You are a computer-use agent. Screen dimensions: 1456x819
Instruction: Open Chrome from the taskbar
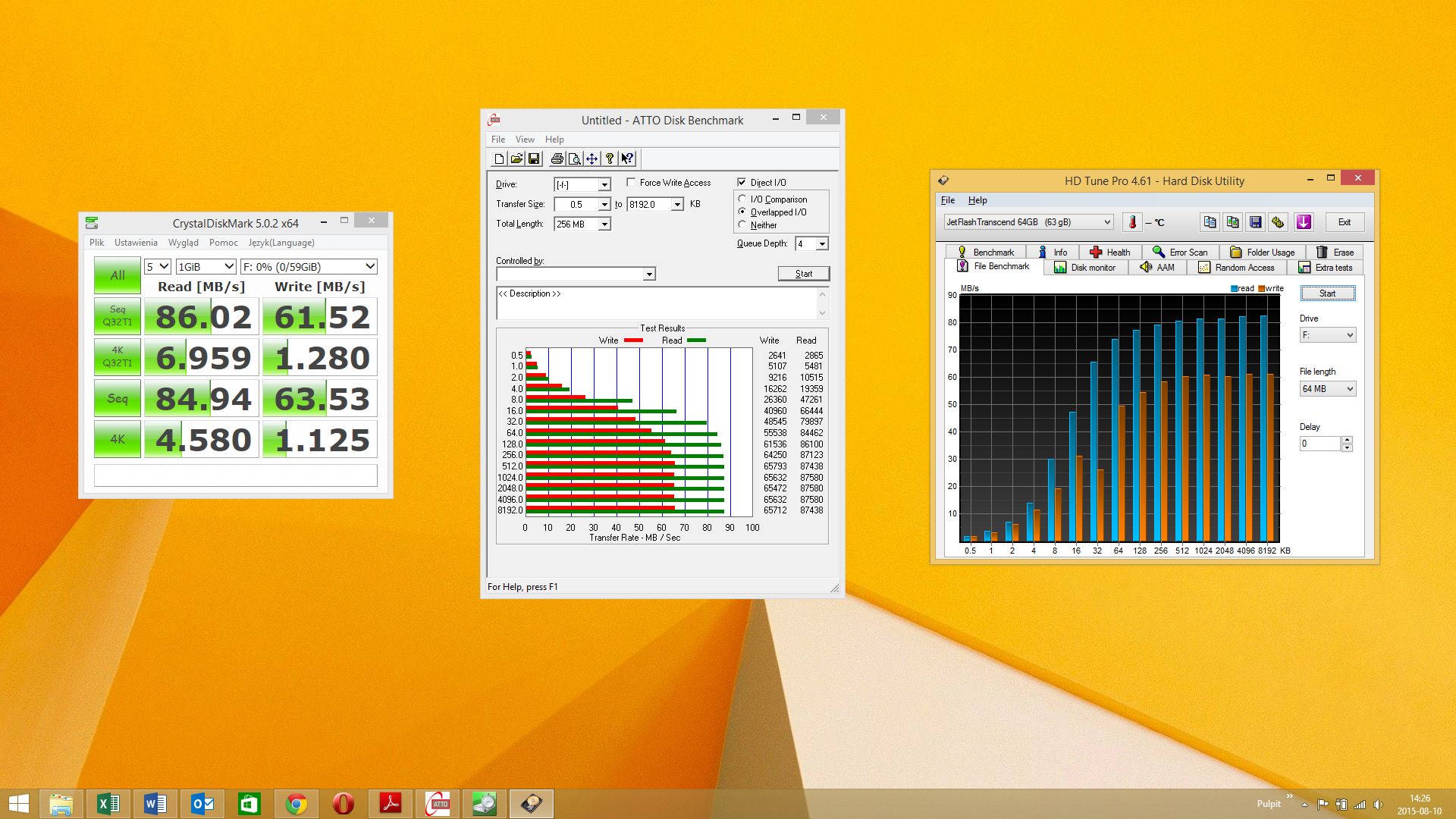click(297, 804)
